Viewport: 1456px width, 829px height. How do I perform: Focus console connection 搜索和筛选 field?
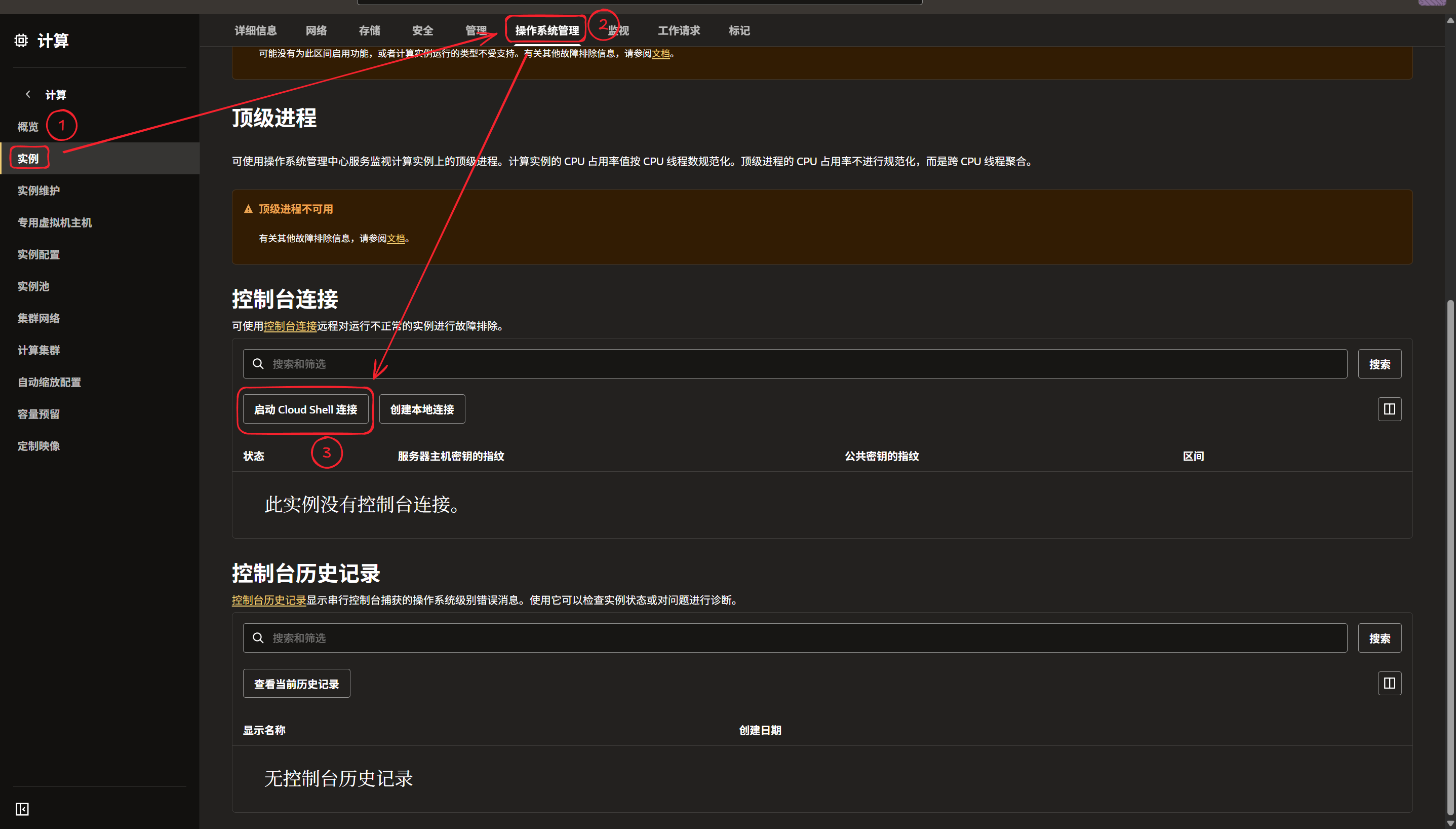[x=797, y=364]
